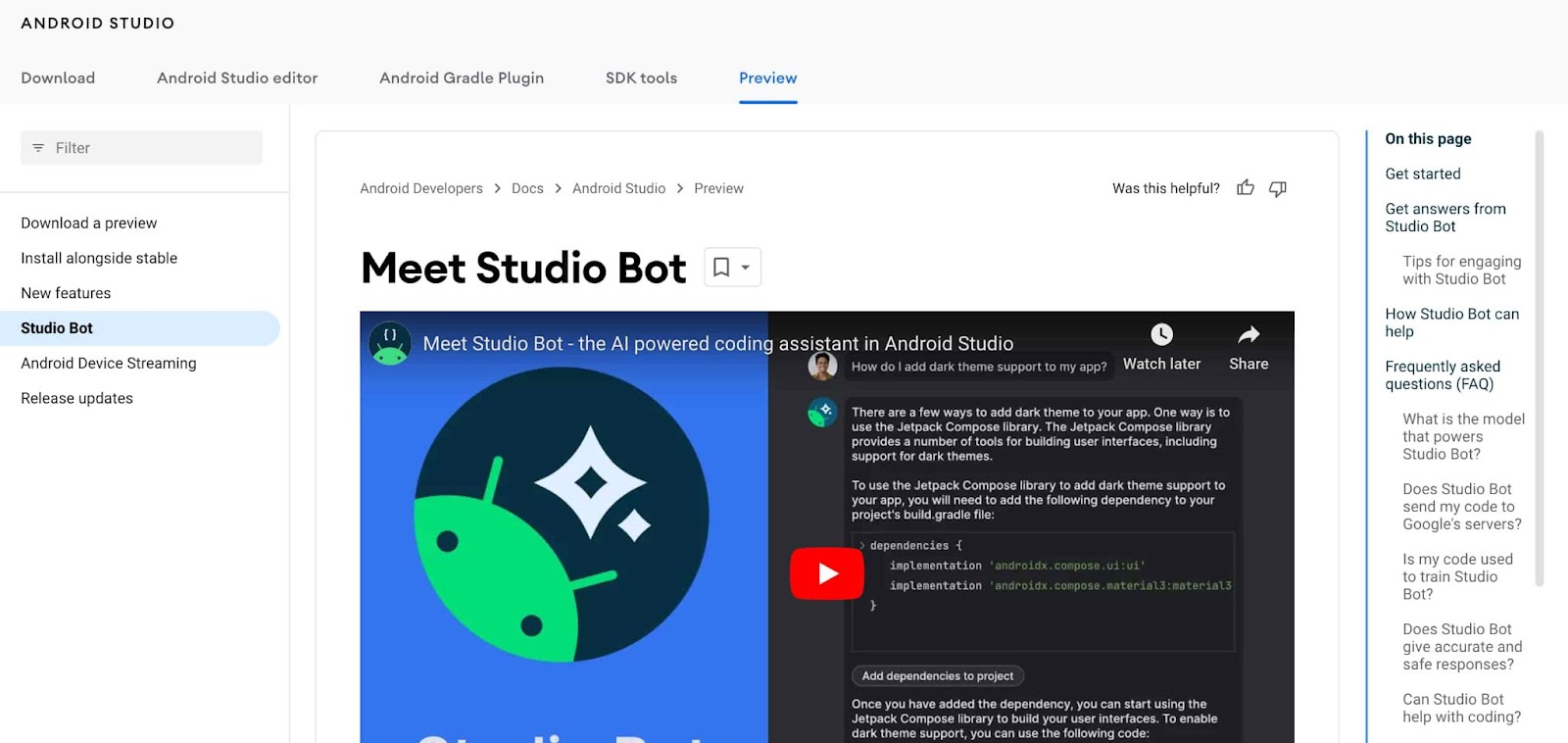Select the SDK tools tab
Image resolution: width=1568 pixels, height=743 pixels.
pos(641,78)
